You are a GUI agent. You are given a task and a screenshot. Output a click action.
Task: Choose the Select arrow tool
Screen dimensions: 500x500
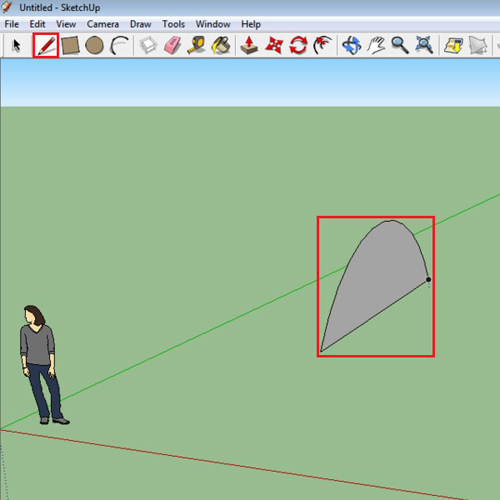(16, 45)
